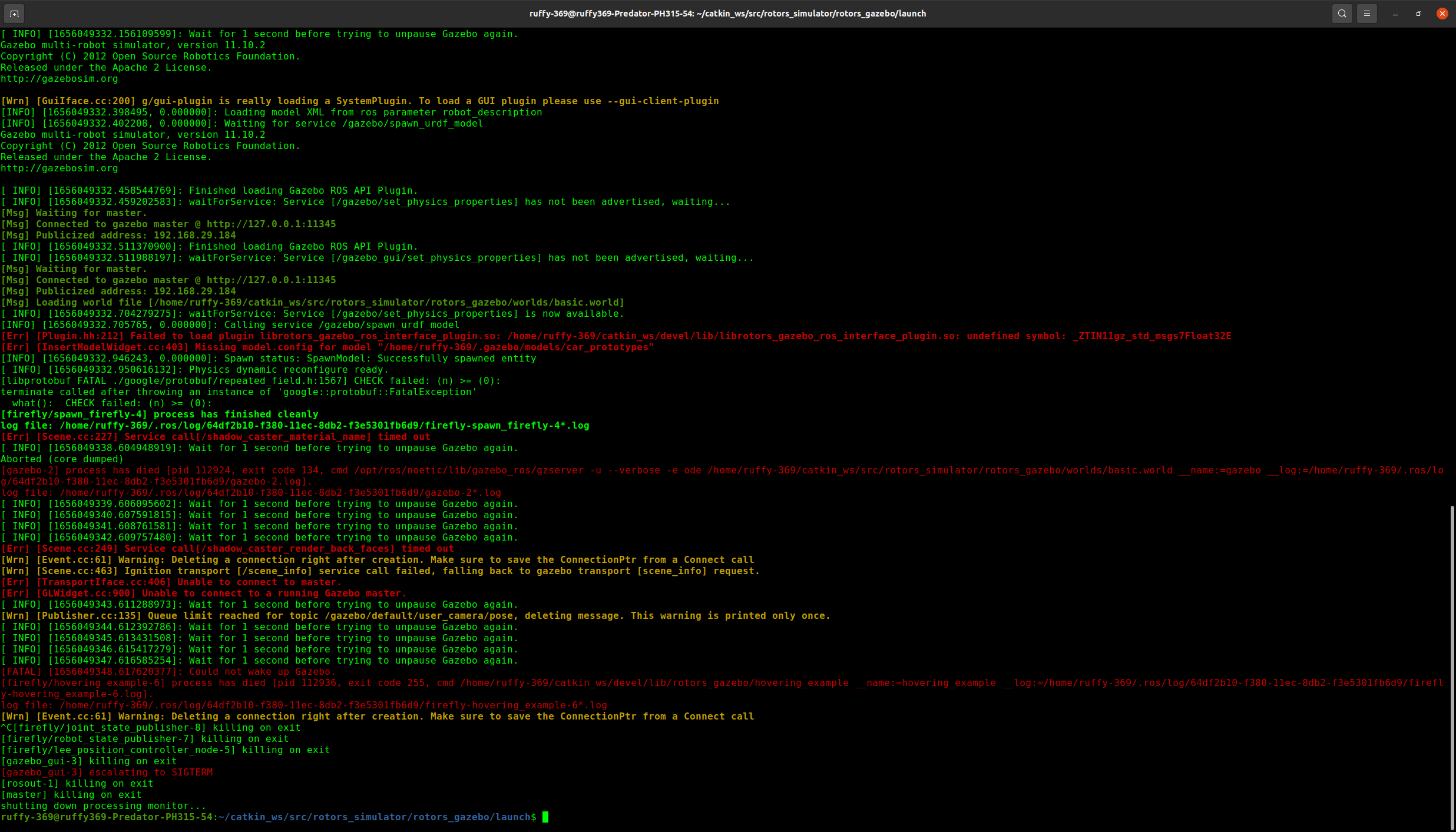1456x832 pixels.
Task: Click the shell prompt at the bottom
Action: (x=269, y=817)
